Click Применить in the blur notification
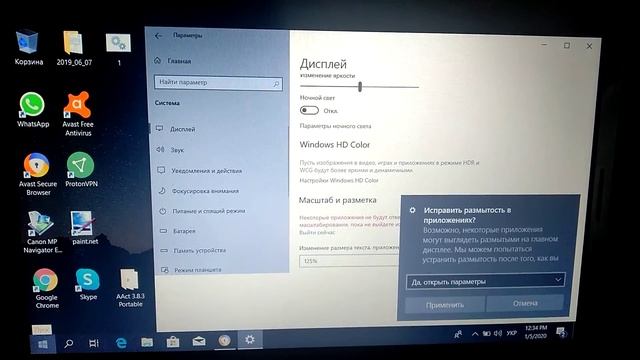The image size is (640, 360). coord(445,304)
